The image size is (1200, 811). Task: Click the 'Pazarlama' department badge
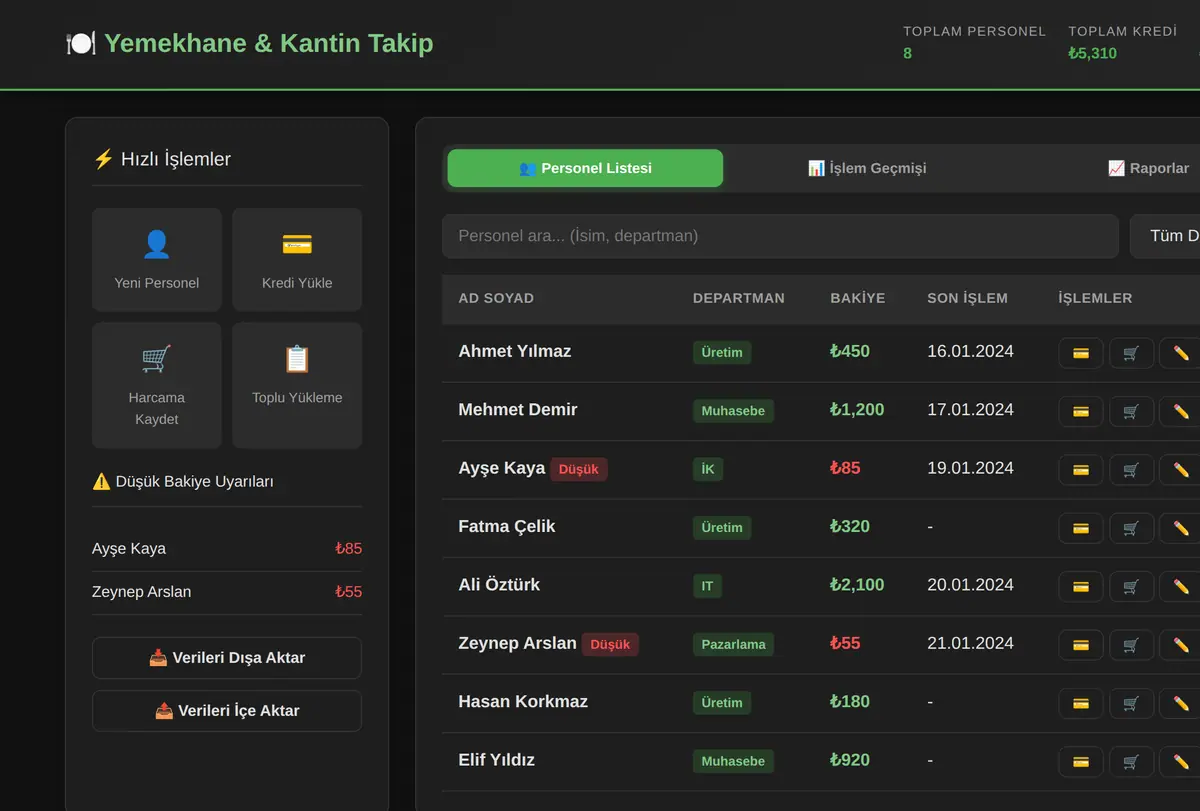(x=733, y=645)
